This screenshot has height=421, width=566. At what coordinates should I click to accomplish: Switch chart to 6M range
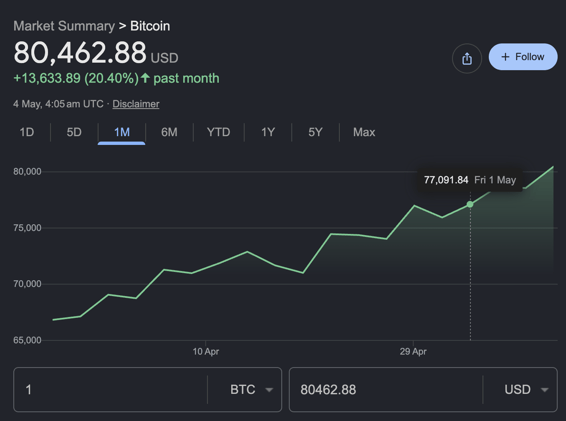(x=169, y=132)
